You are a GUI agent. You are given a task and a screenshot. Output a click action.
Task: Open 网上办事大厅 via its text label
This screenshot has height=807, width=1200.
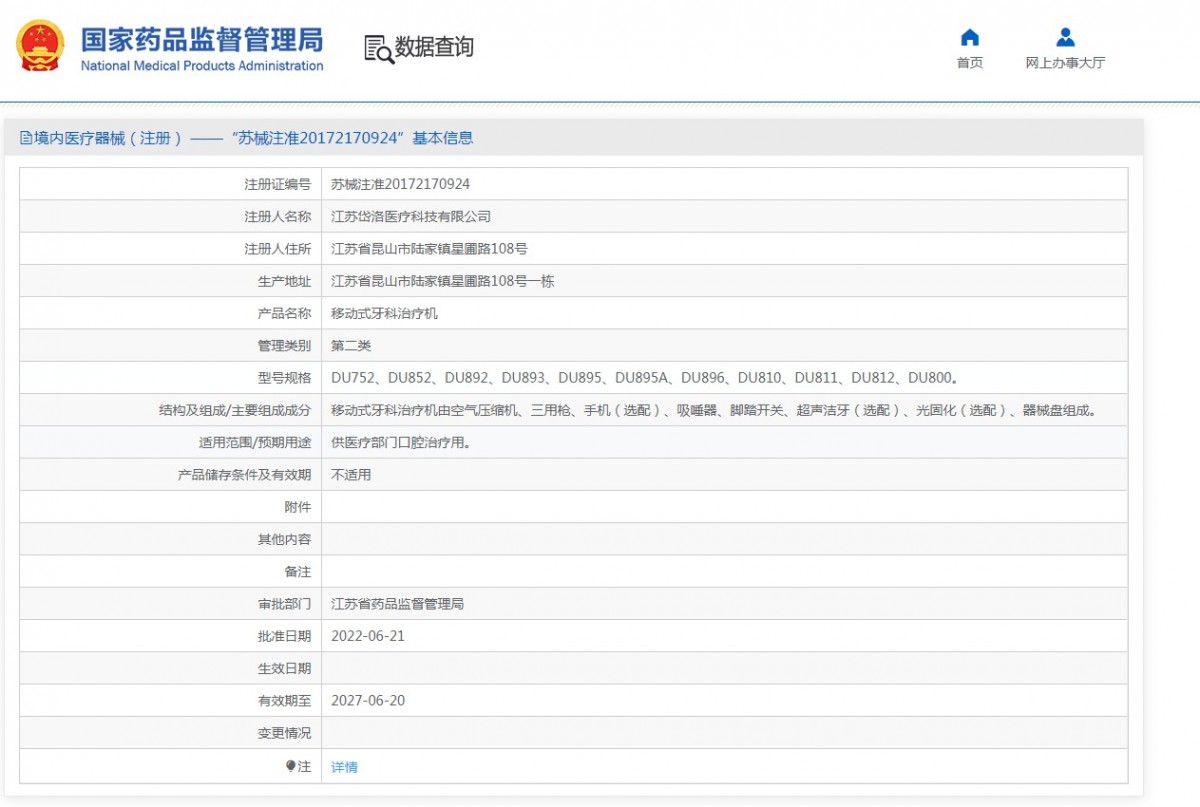[1065, 63]
